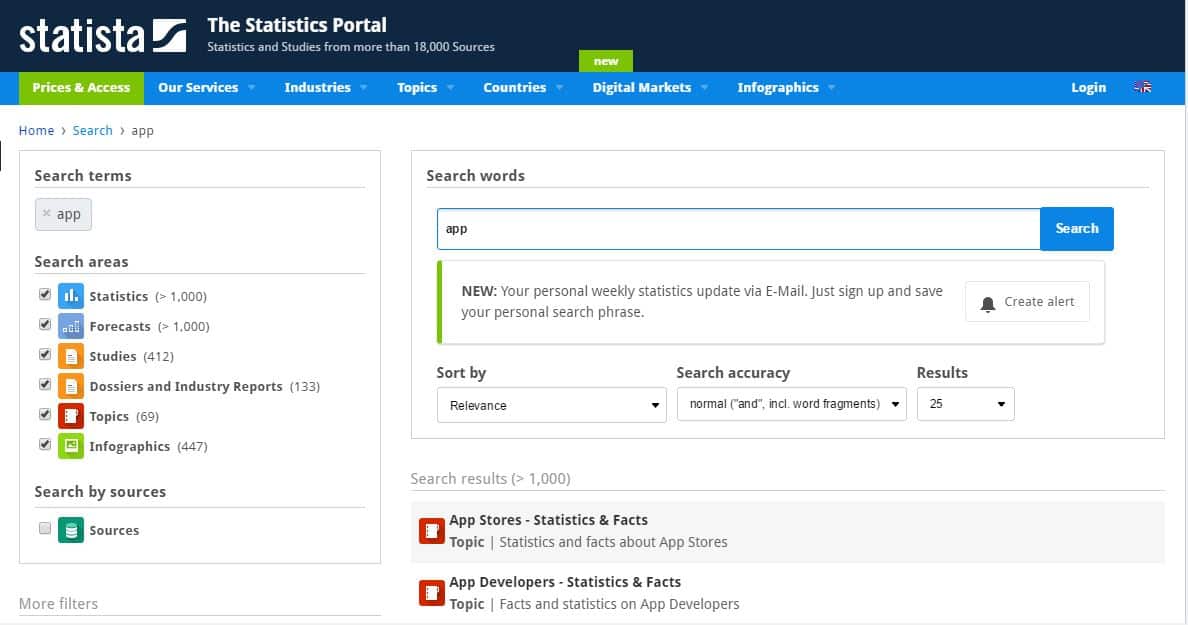Viewport: 1188px width, 625px height.
Task: Click the Login link
Action: click(x=1089, y=88)
